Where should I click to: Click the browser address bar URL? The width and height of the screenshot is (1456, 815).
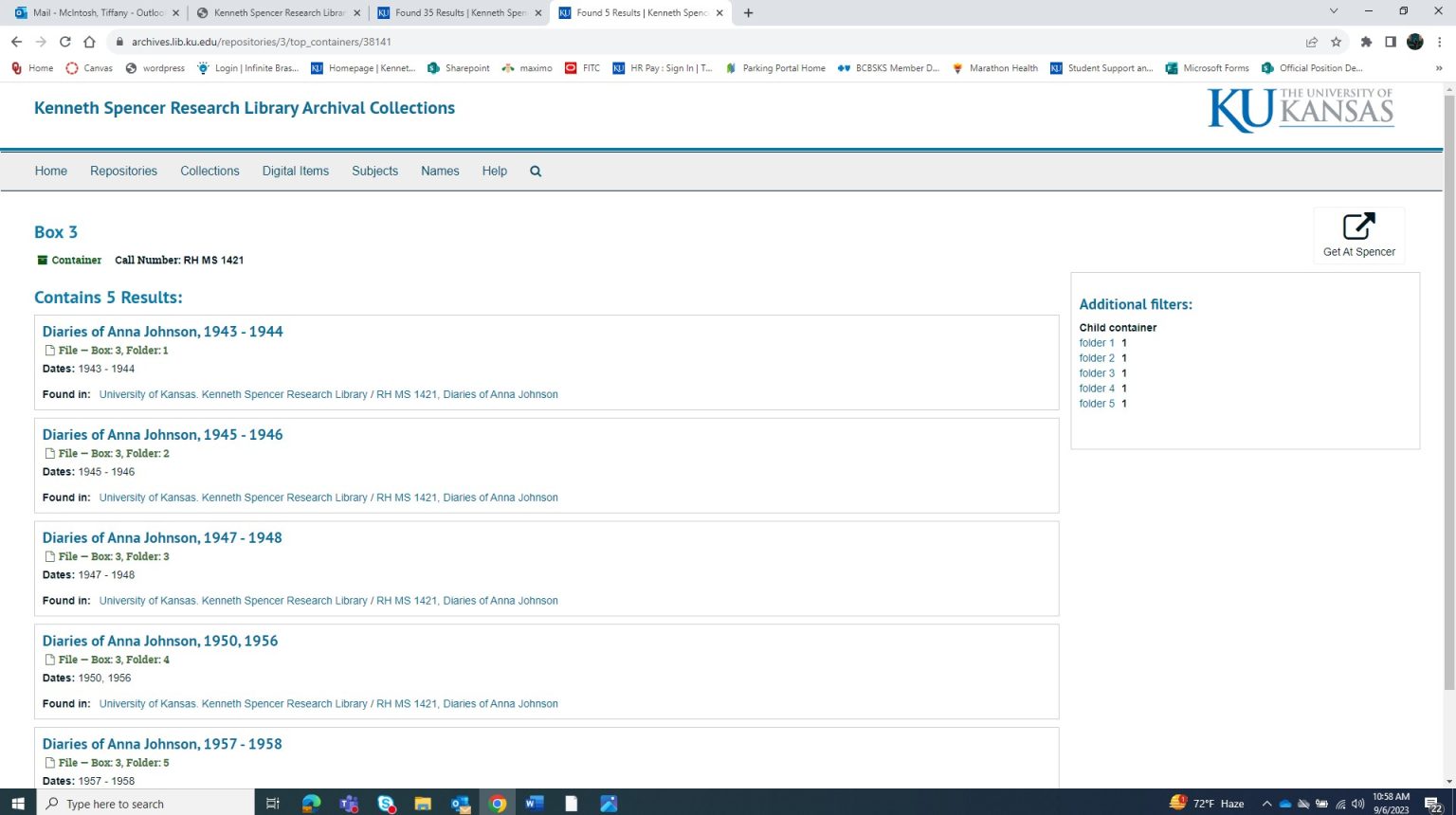[x=261, y=42]
